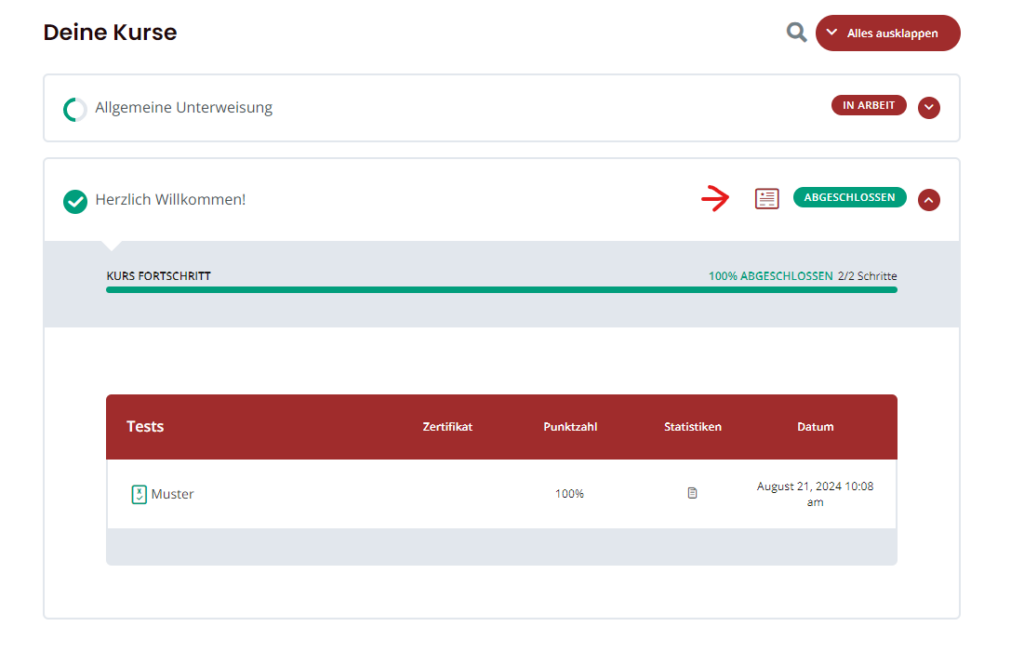Click the IN ARBEIT status badge
This screenshot has height=653, width=1024.
(x=868, y=105)
